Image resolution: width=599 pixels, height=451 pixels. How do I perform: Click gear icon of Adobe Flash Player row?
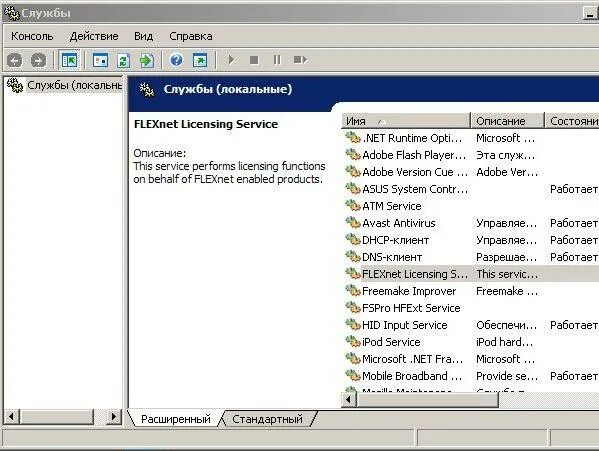353,155
